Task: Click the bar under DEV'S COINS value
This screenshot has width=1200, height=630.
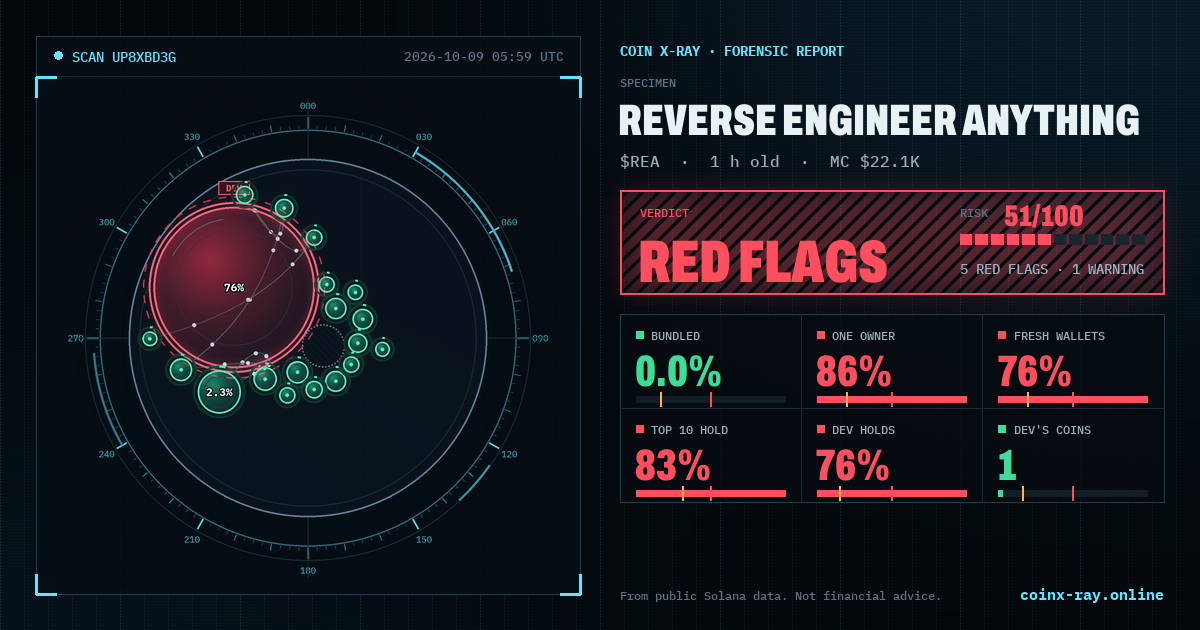Action: coord(1073,493)
